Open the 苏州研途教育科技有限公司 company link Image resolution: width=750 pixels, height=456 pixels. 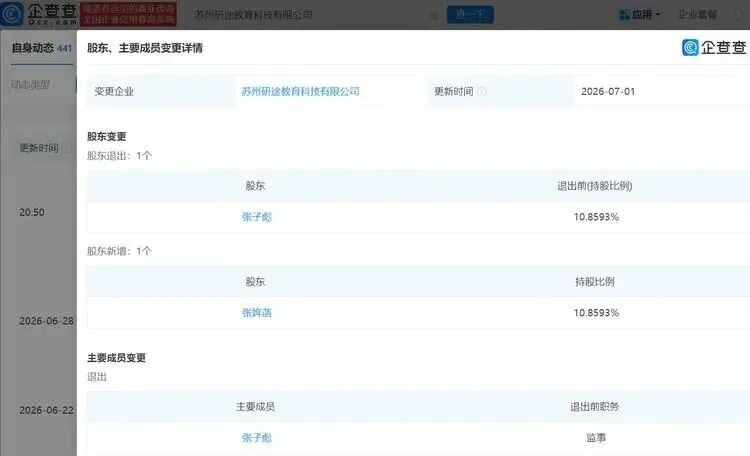300,91
